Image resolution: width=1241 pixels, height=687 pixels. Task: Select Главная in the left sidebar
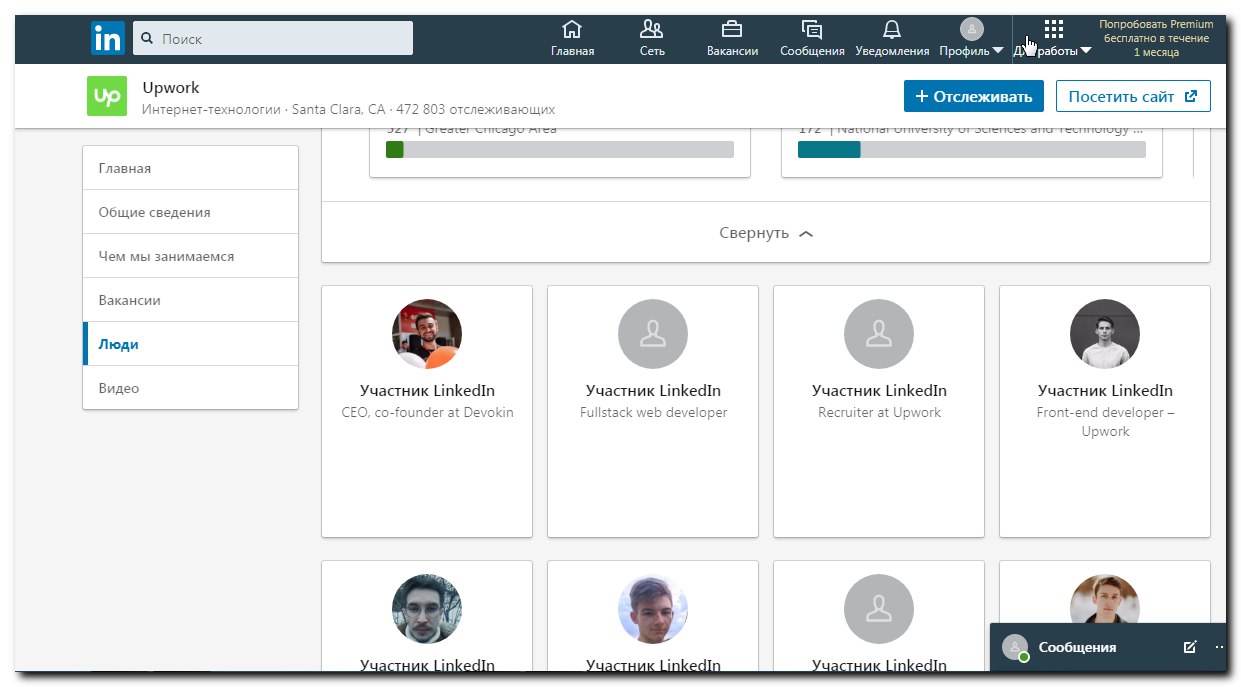coord(190,168)
